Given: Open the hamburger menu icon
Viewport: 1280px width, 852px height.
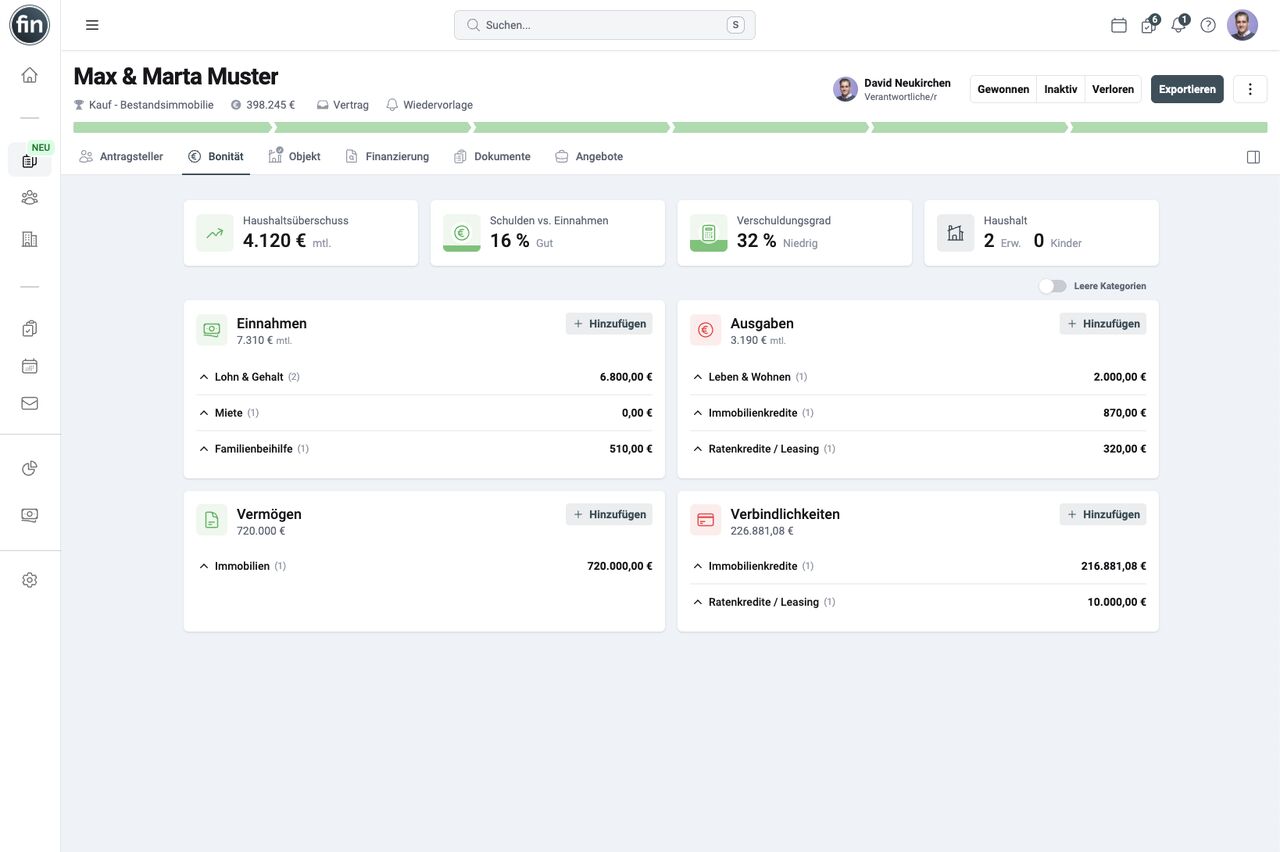Looking at the screenshot, I should pos(92,25).
